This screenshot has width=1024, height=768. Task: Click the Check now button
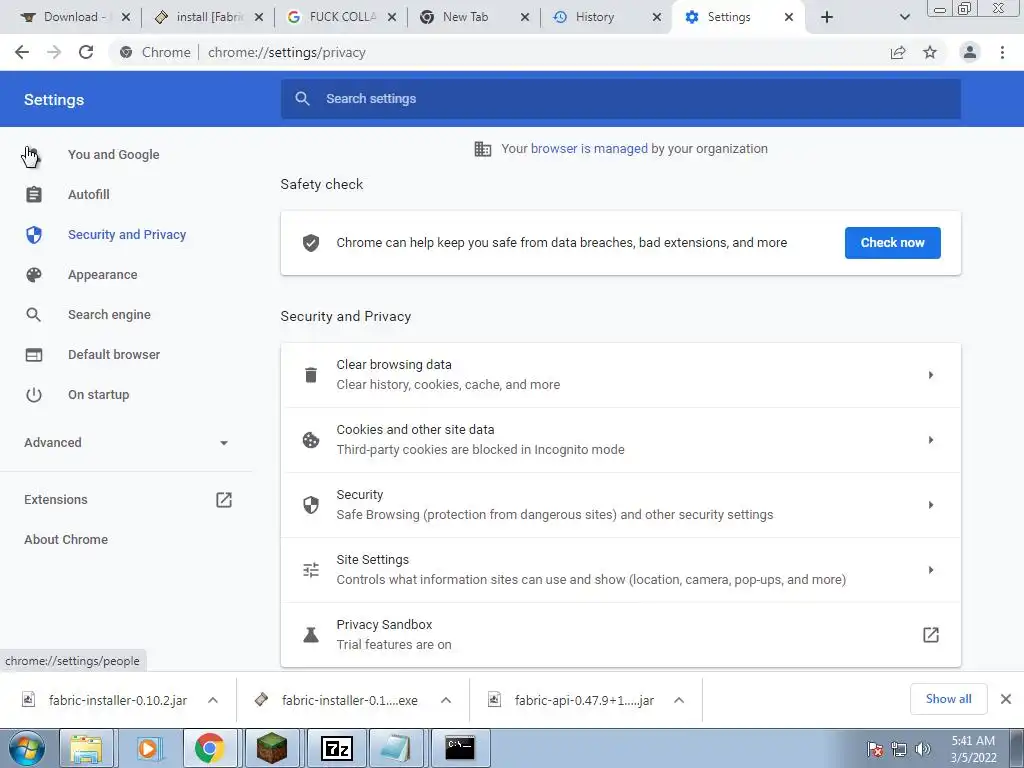pos(893,243)
